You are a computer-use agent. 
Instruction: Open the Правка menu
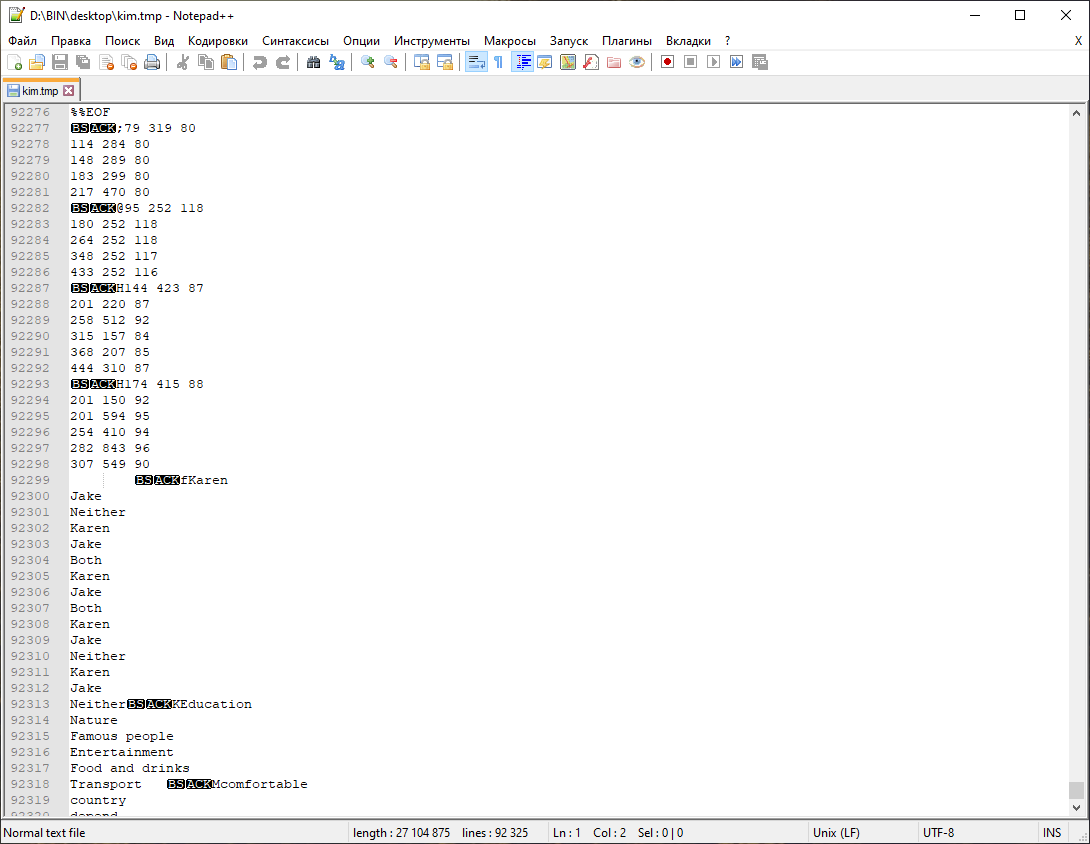[x=71, y=41]
